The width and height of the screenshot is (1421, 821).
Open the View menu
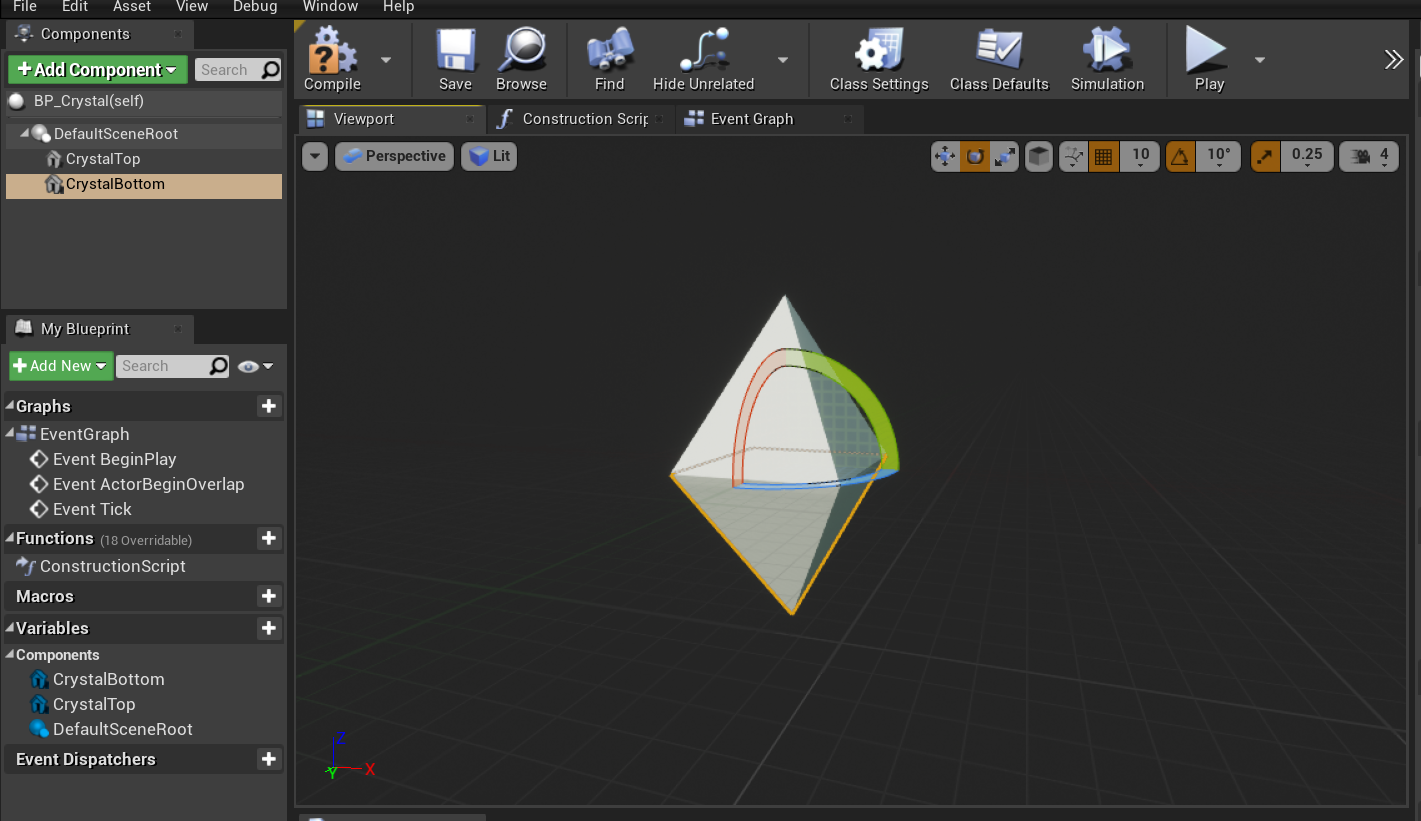[x=192, y=7]
